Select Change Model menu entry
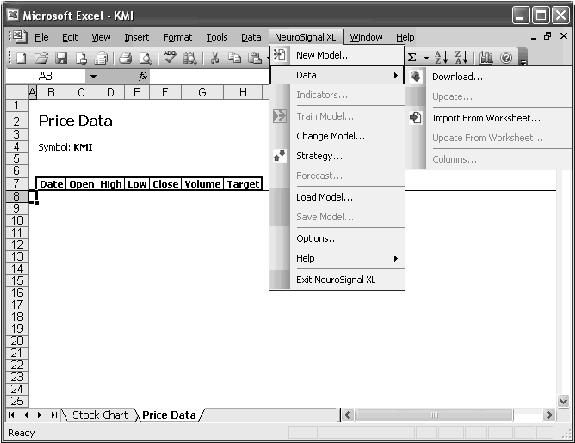The image size is (575, 443). (x=337, y=136)
